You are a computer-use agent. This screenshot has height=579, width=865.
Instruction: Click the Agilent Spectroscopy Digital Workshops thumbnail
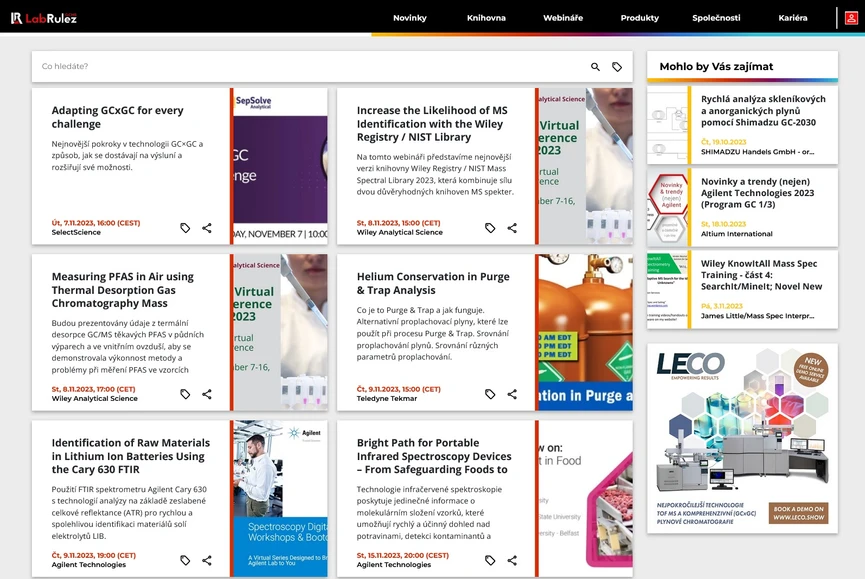click(280, 498)
